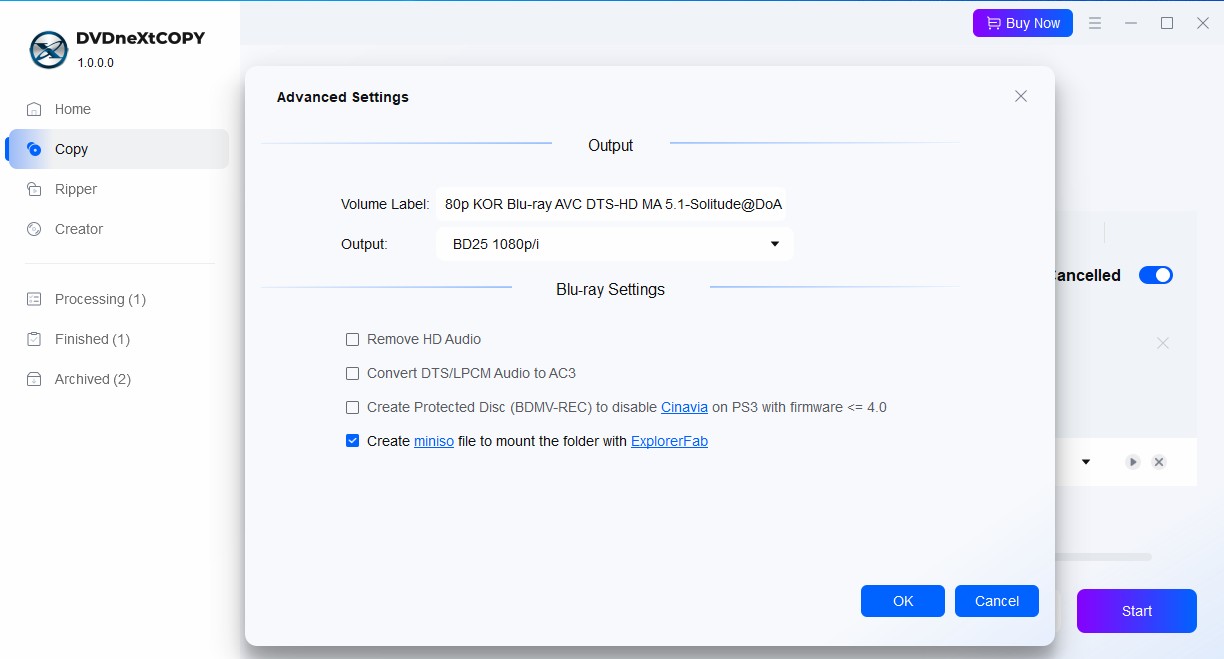
Task: Open the ExplorerFab hyperlink
Action: [669, 441]
